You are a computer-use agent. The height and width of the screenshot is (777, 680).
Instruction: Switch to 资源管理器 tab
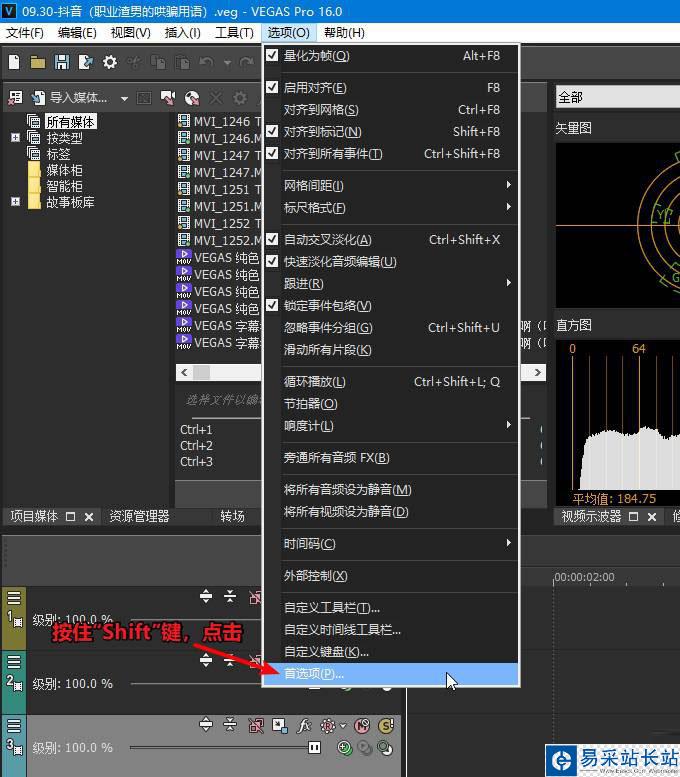[x=139, y=516]
